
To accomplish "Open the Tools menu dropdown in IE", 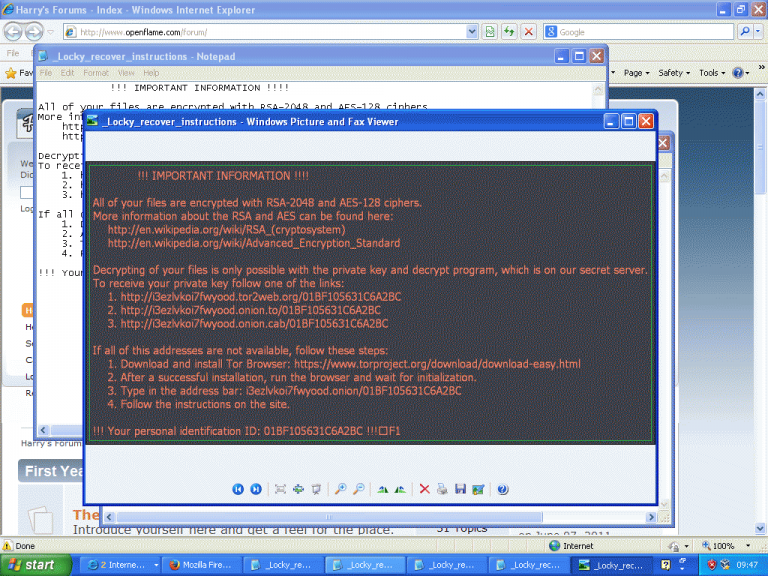I will coord(712,73).
